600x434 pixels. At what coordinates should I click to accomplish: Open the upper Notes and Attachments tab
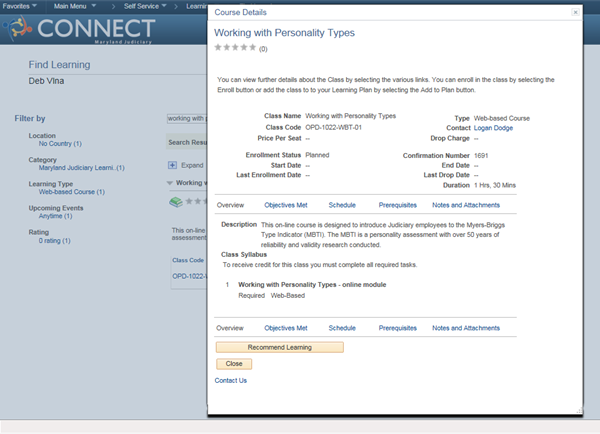(x=465, y=204)
